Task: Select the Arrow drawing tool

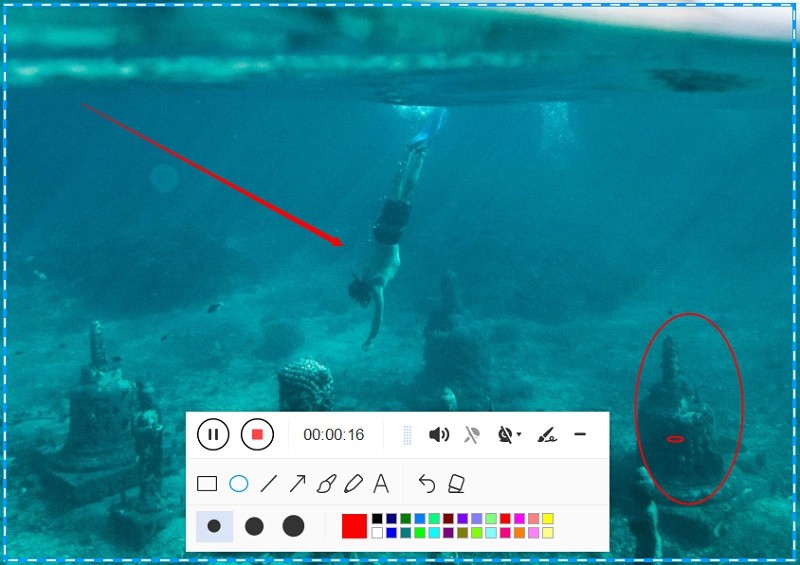Action: point(297,483)
